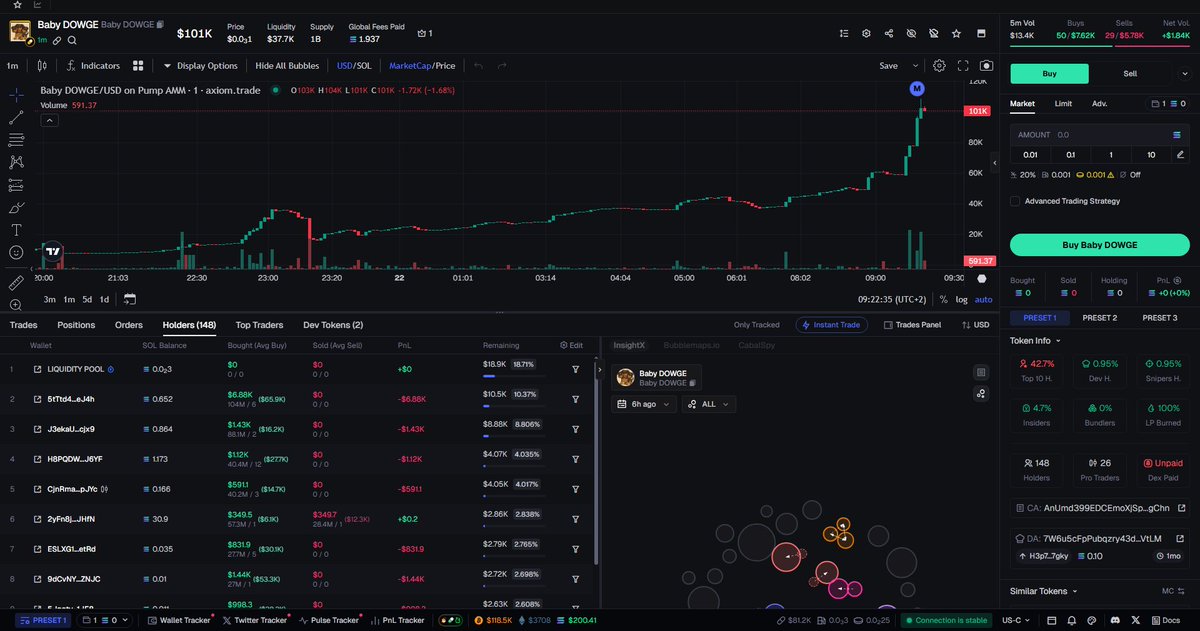Search the token with magnifier icon
The height and width of the screenshot is (631, 1200).
[72, 40]
